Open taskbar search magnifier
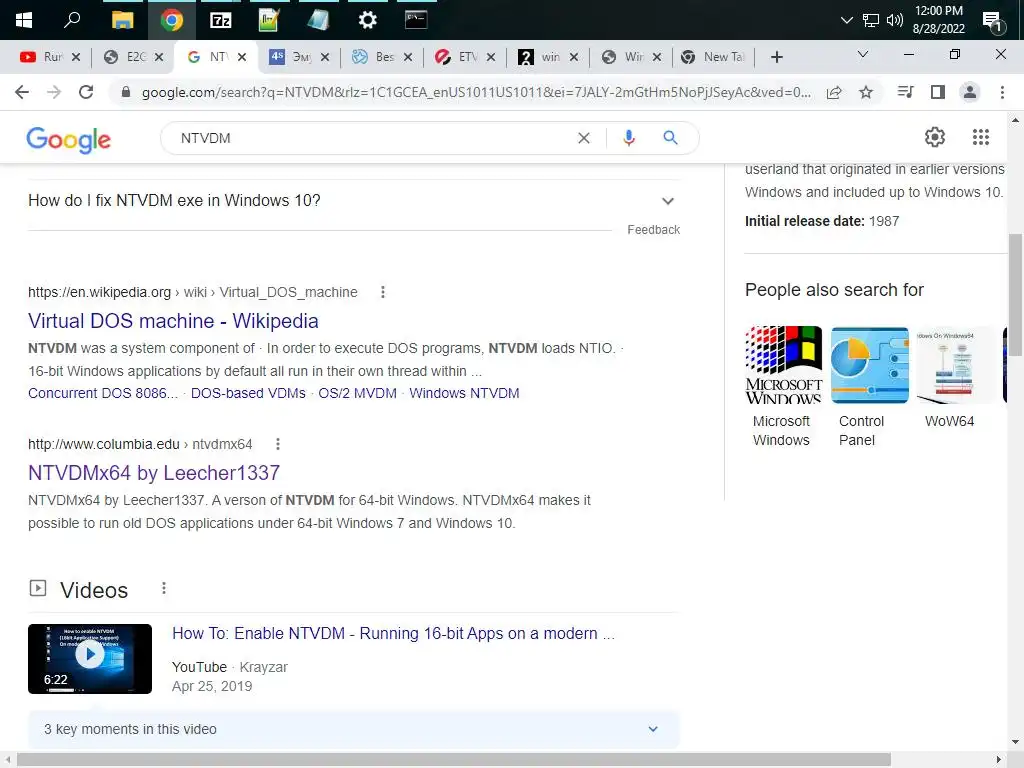Image resolution: width=1024 pixels, height=768 pixels. tap(72, 20)
